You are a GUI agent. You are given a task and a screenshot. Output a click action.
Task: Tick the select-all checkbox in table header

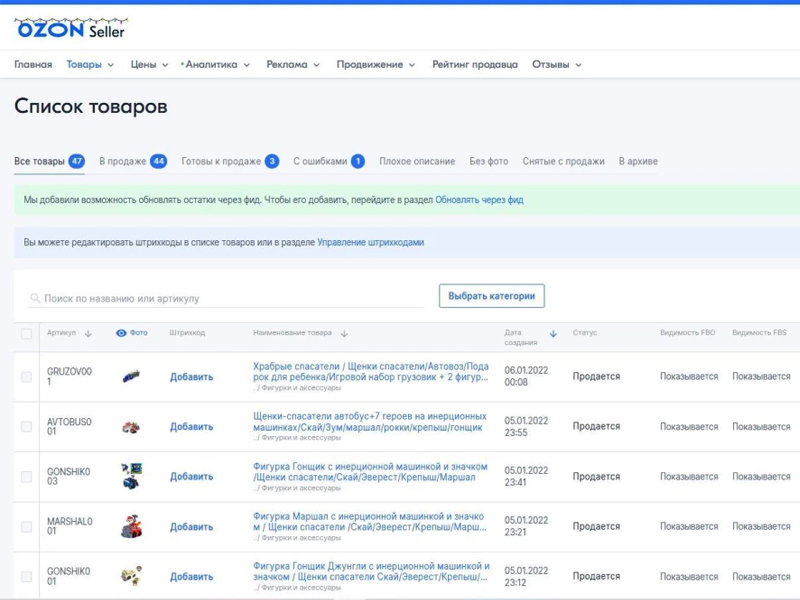27,334
